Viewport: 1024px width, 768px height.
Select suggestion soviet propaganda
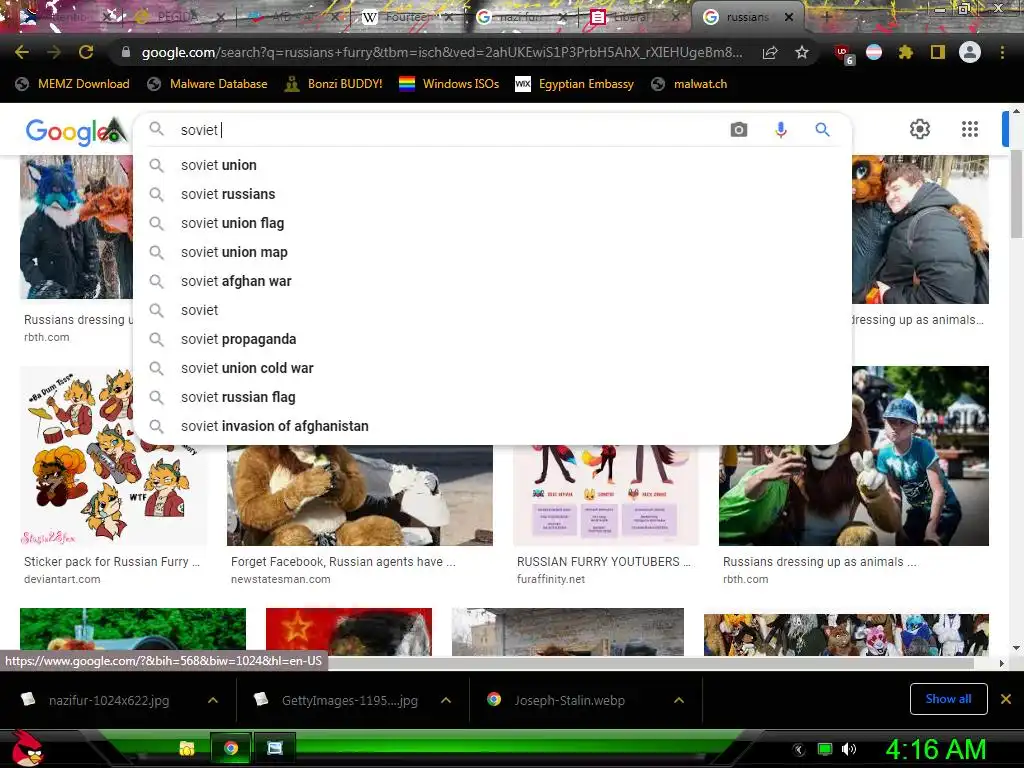click(x=492, y=339)
